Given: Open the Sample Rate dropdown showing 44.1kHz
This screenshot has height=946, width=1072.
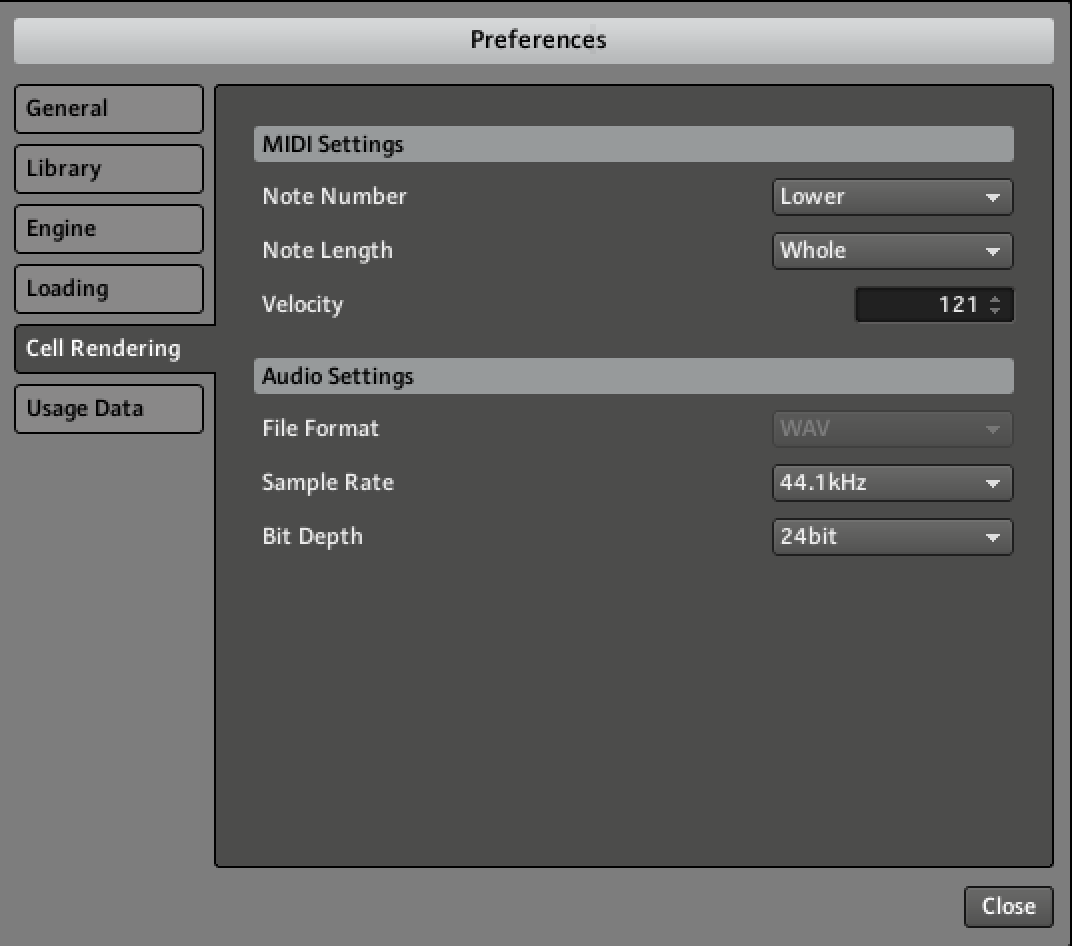Looking at the screenshot, I should click(892, 483).
